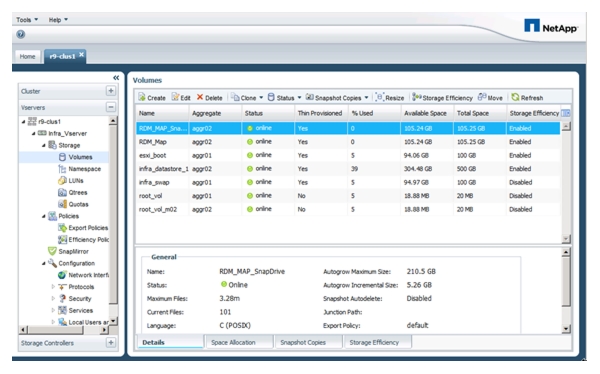Open the Snapshot Copies dropdown
This screenshot has height=374, width=600.
tap(337, 98)
